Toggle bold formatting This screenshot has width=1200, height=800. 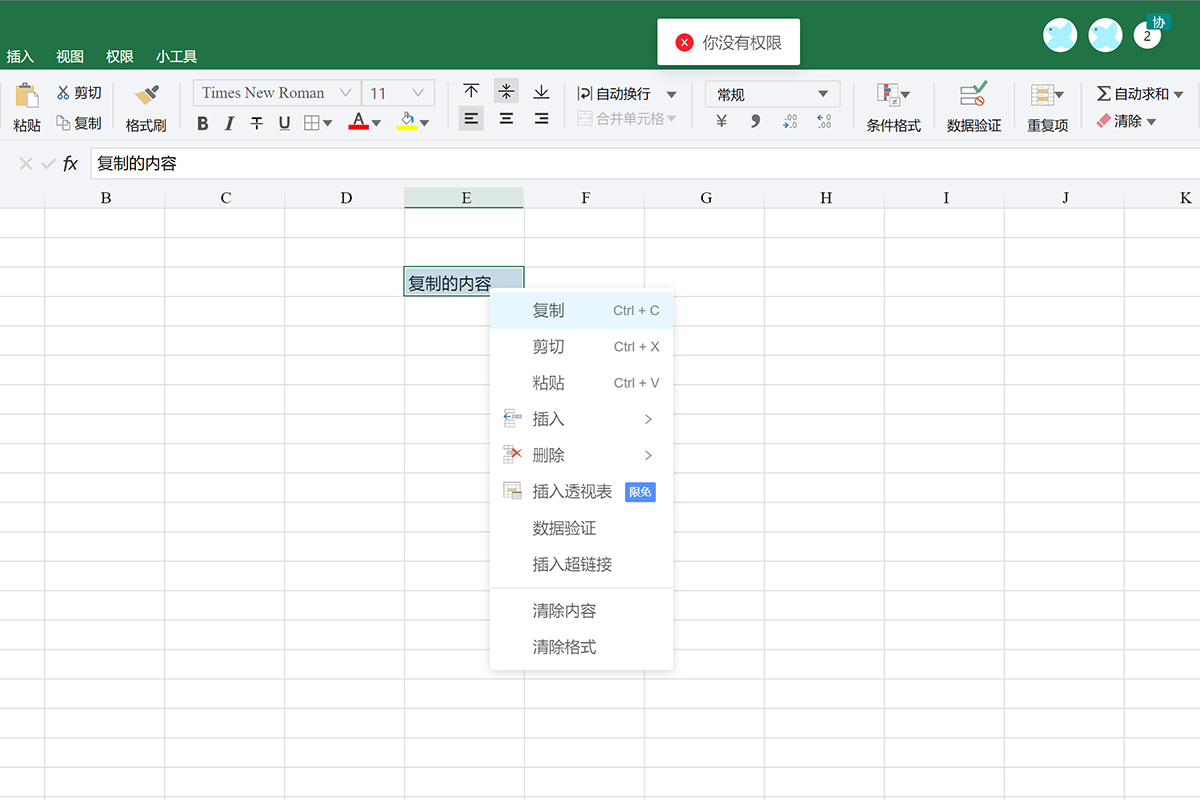203,123
